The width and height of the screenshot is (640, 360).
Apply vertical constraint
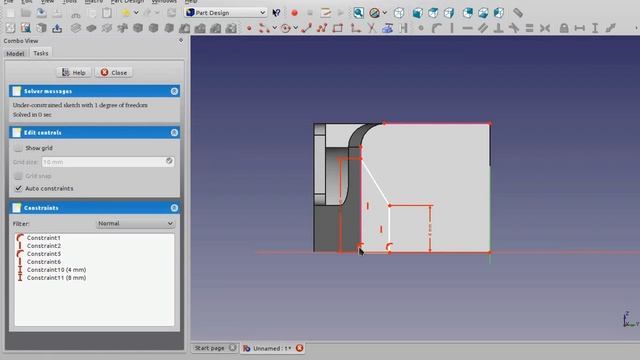(x=452, y=28)
